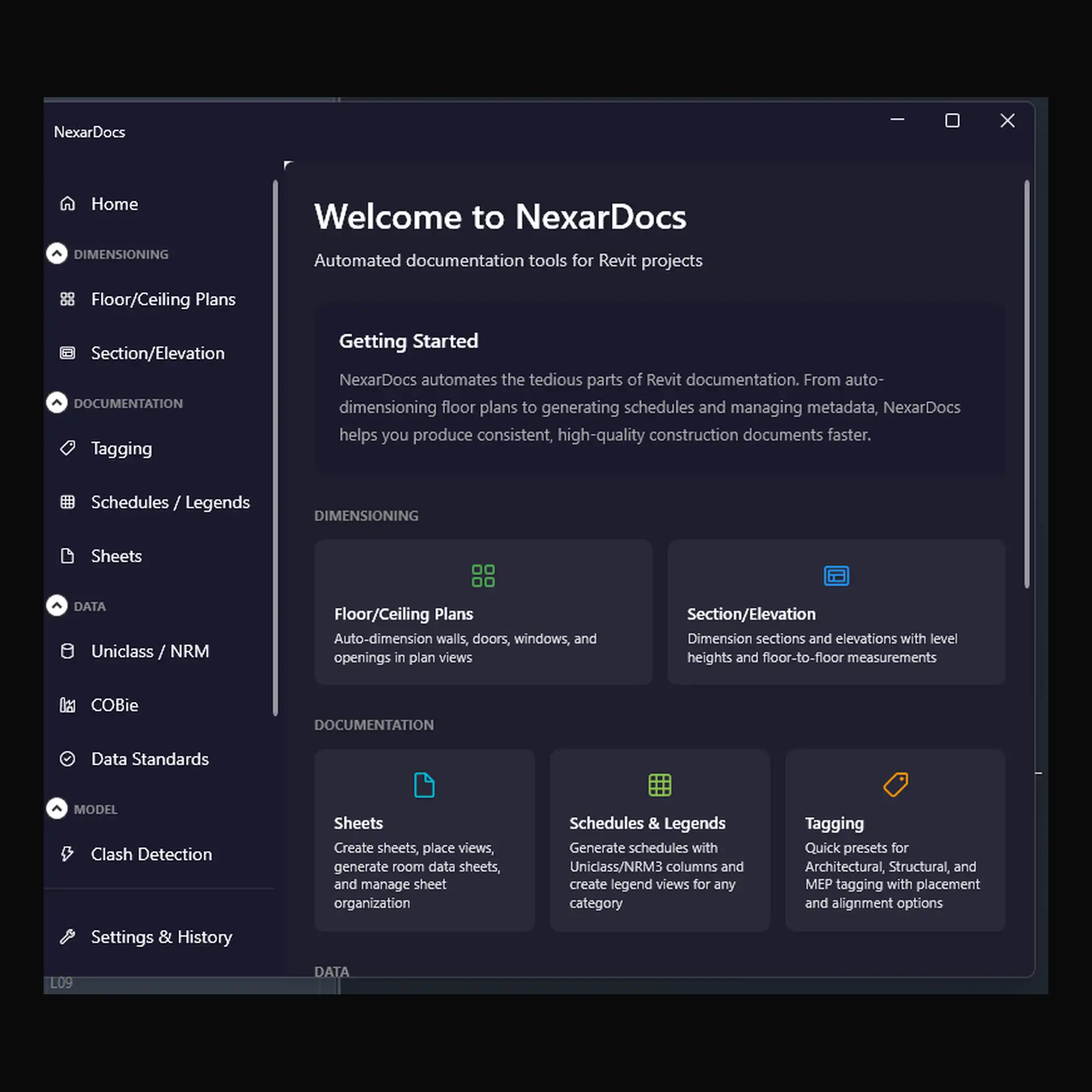This screenshot has height=1092, width=1092.
Task: Click the Settings & History wrench icon
Action: [67, 936]
